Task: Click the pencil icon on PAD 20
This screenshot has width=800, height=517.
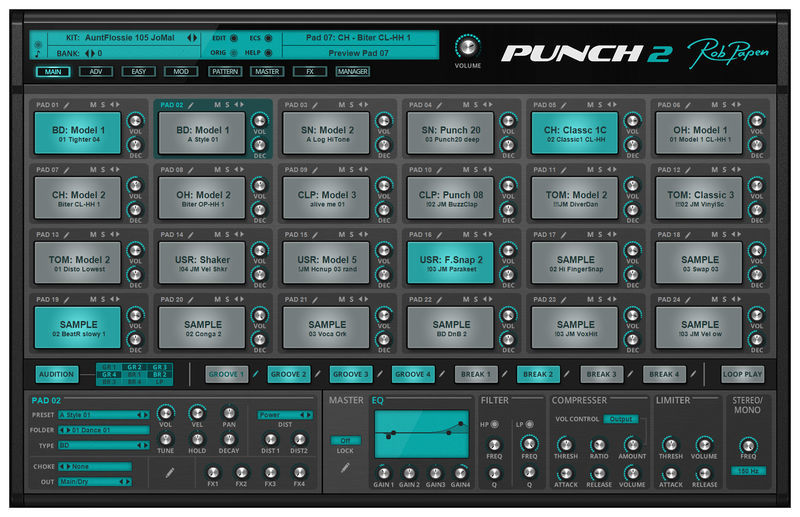Action: [x=191, y=300]
